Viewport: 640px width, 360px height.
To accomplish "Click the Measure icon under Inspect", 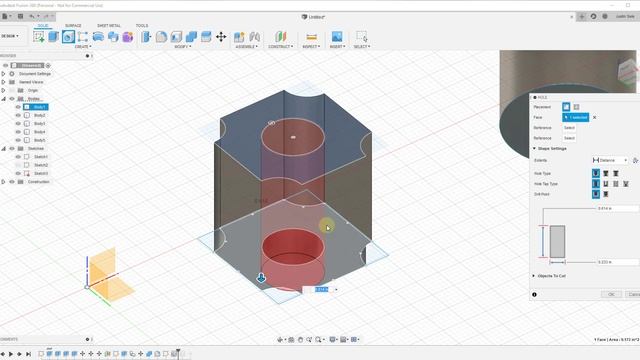I will tap(311, 37).
